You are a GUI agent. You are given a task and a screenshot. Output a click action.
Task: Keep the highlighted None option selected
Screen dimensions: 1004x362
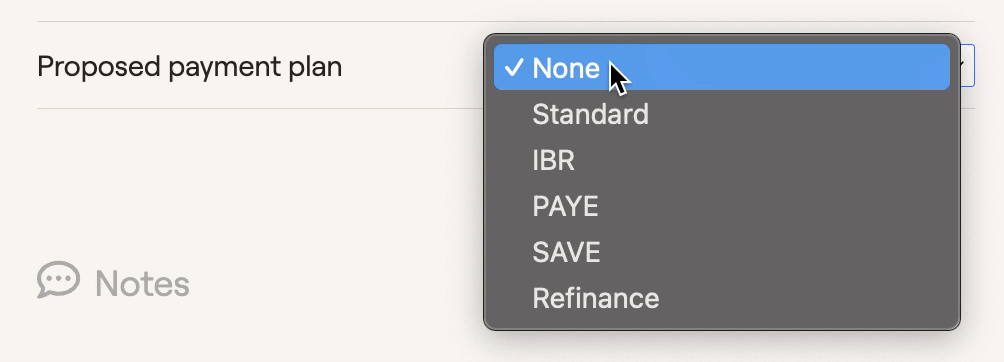click(722, 67)
